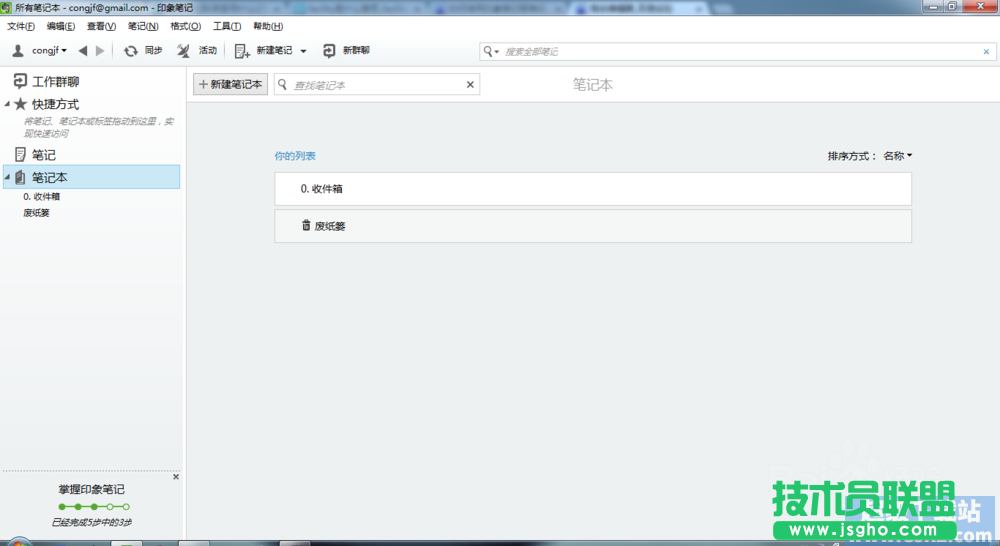Click the progress step dots

point(94,506)
